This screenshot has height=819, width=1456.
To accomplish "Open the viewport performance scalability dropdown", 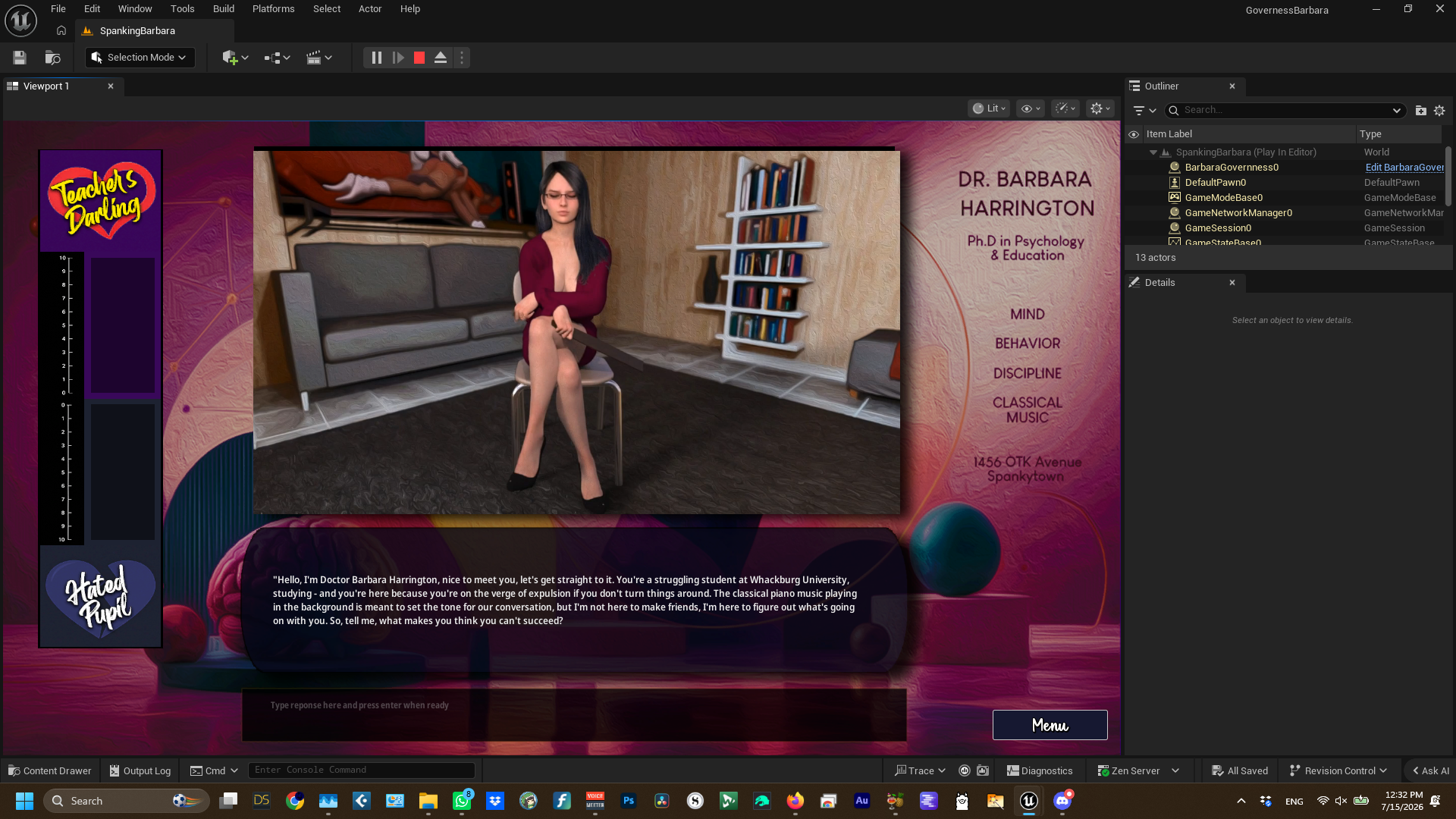I will tap(1065, 108).
